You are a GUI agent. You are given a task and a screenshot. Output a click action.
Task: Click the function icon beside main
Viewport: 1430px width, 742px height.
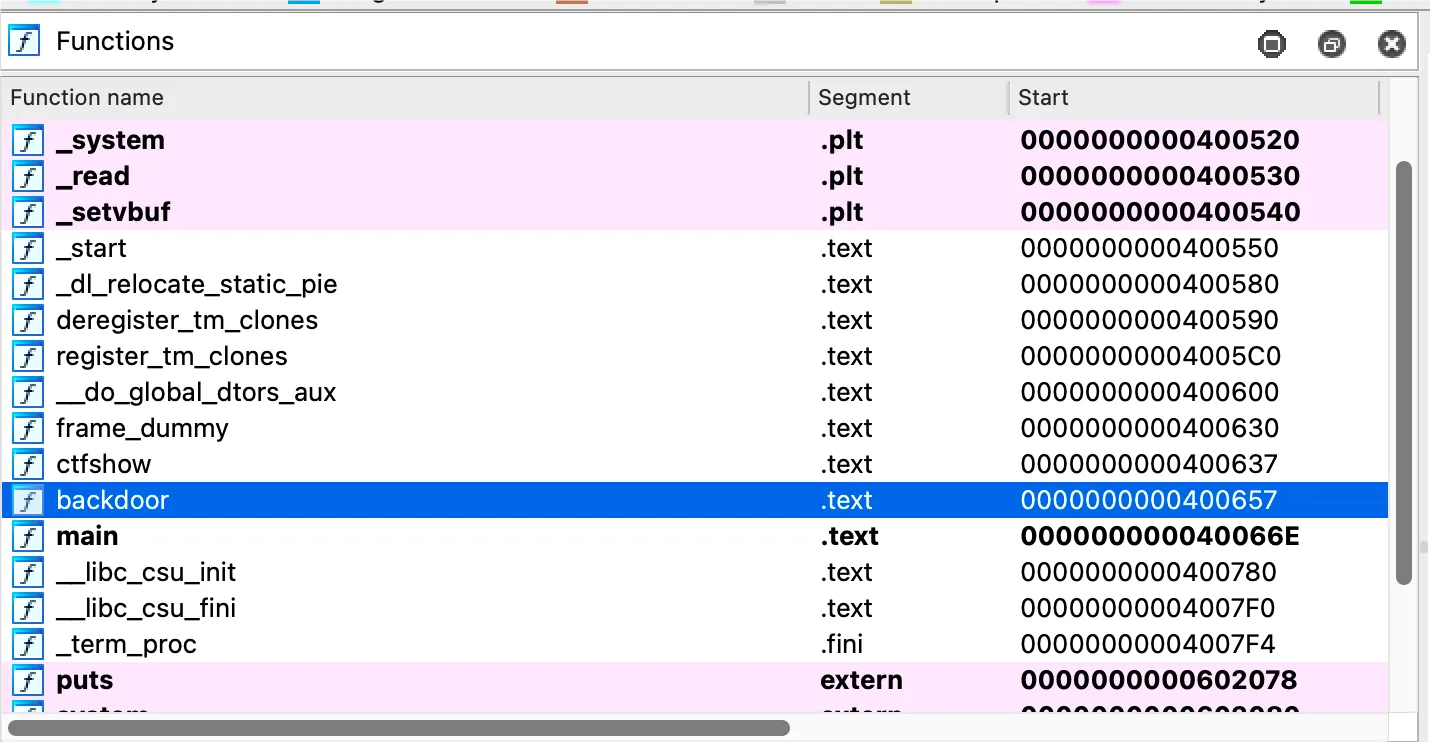click(x=28, y=537)
